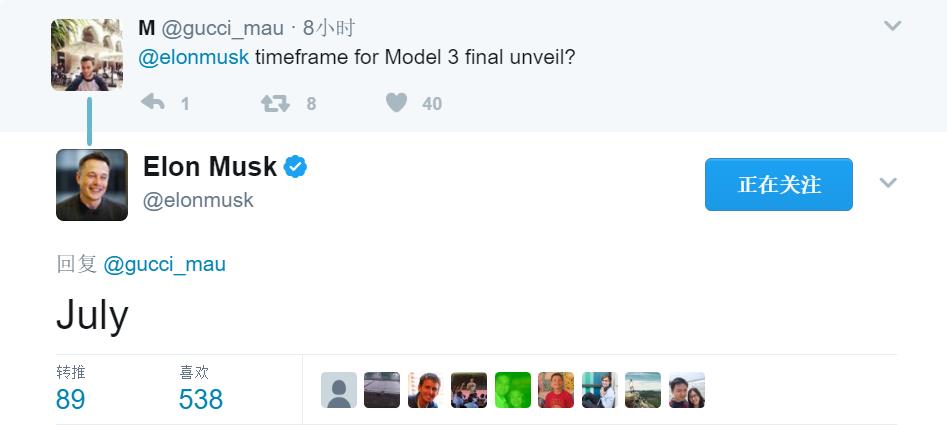Click the reply arrow icon on M's tweet
Image resolution: width=947 pixels, height=425 pixels.
pyautogui.click(x=153, y=102)
